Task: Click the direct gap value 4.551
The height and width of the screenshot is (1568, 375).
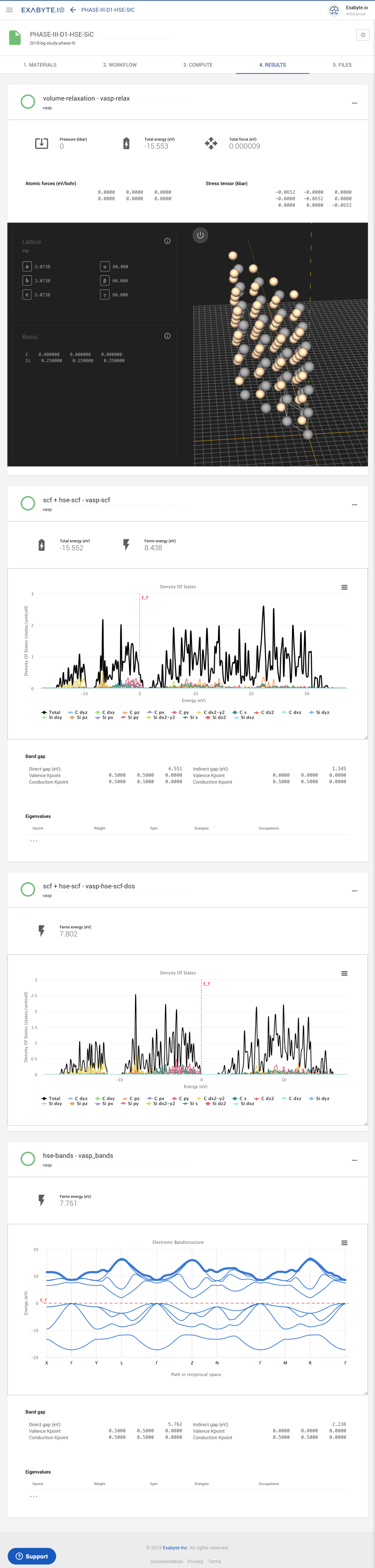Action: (x=175, y=769)
